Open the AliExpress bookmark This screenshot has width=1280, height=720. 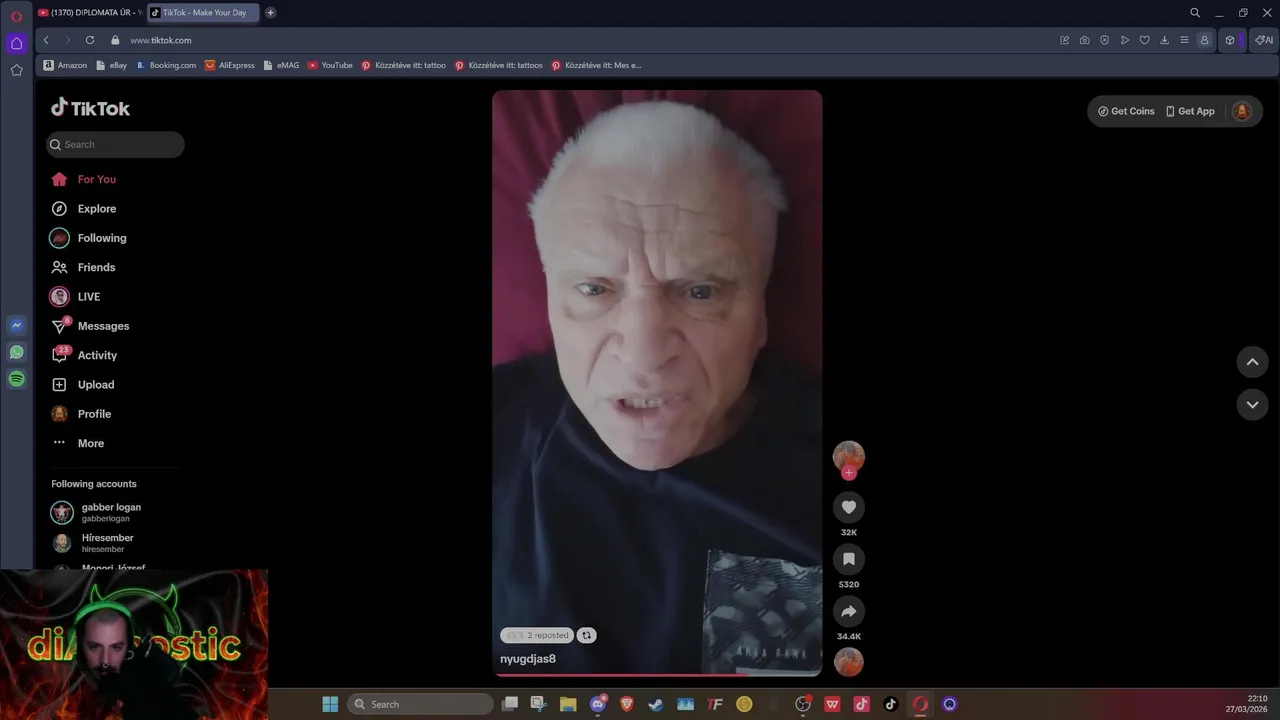pos(230,65)
